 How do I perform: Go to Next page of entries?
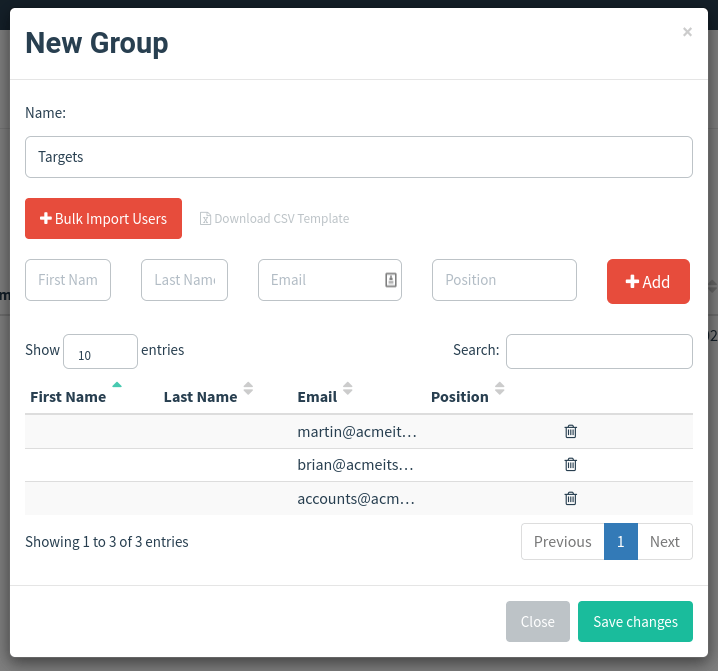coord(665,541)
